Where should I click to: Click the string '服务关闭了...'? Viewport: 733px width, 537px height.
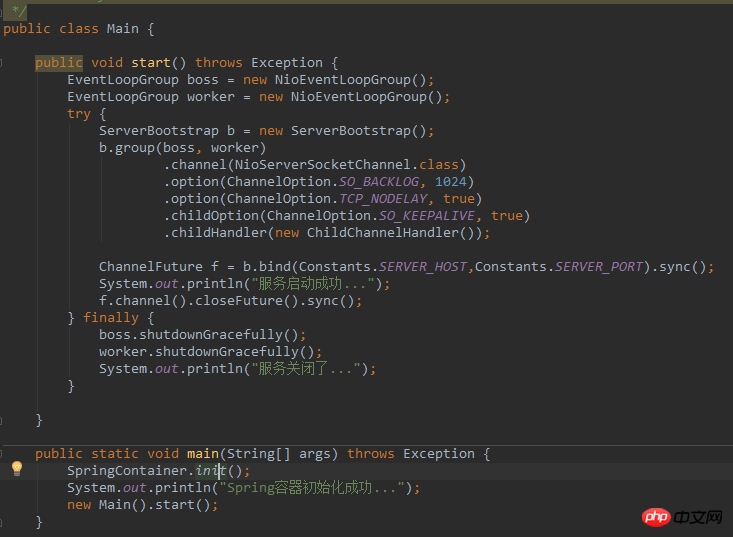[306, 369]
